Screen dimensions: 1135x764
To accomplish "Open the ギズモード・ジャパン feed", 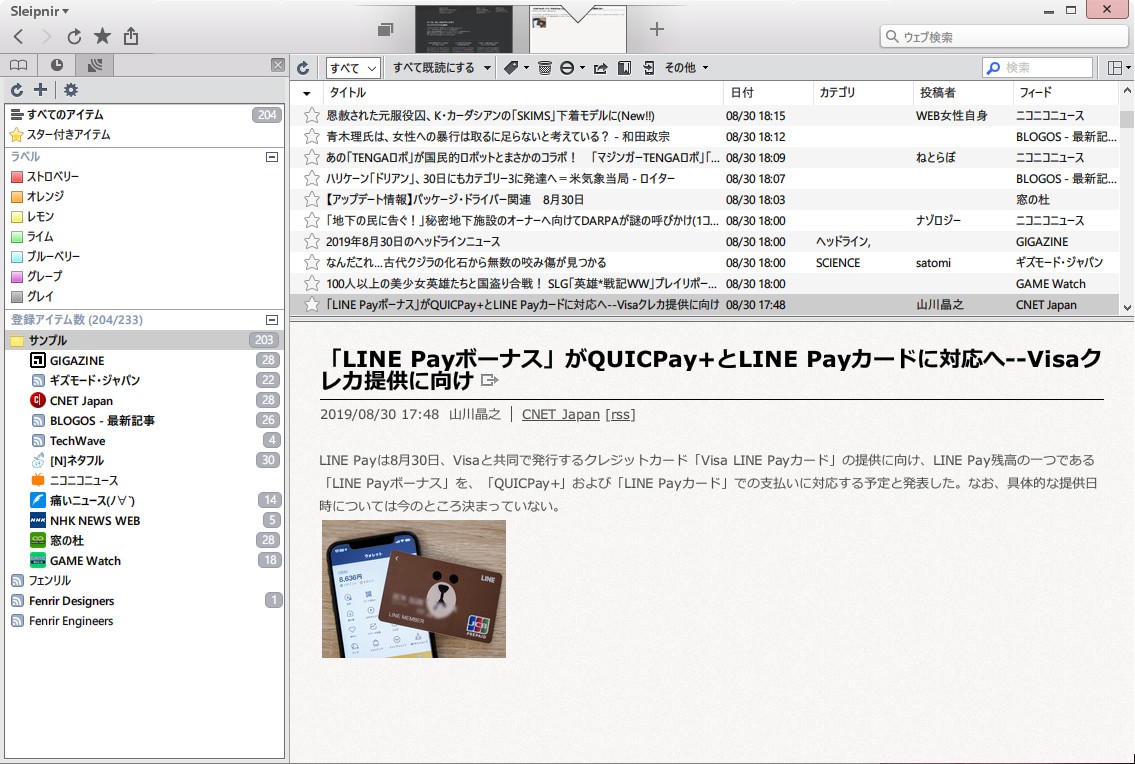I will tap(145, 380).
